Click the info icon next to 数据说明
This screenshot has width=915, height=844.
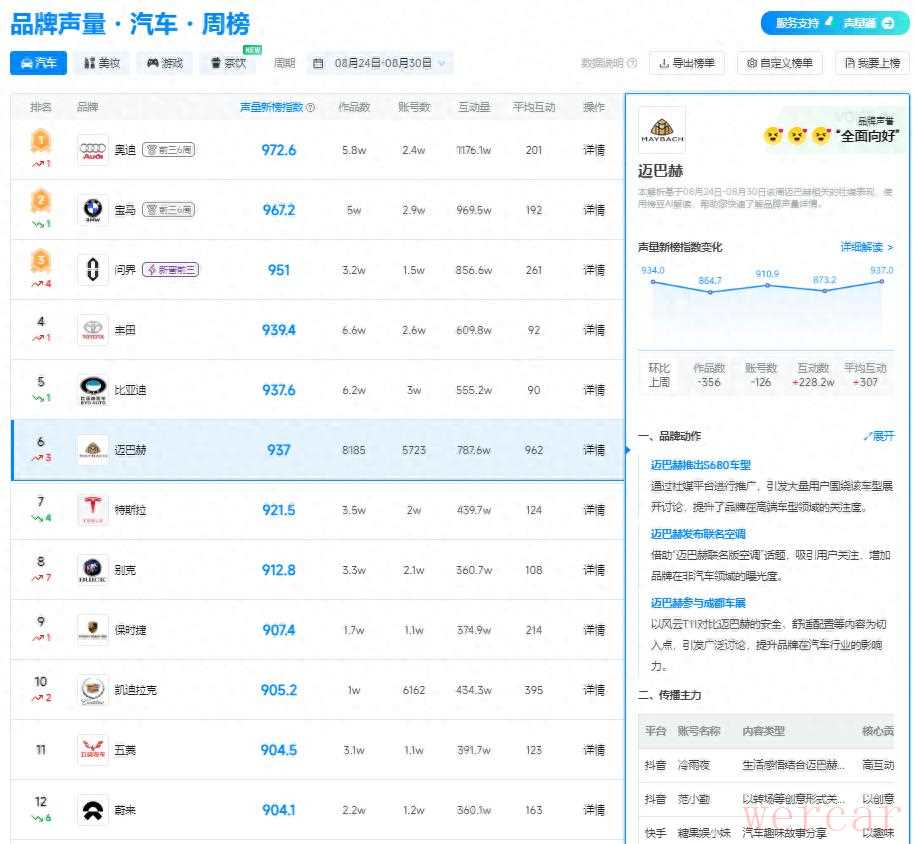point(632,63)
